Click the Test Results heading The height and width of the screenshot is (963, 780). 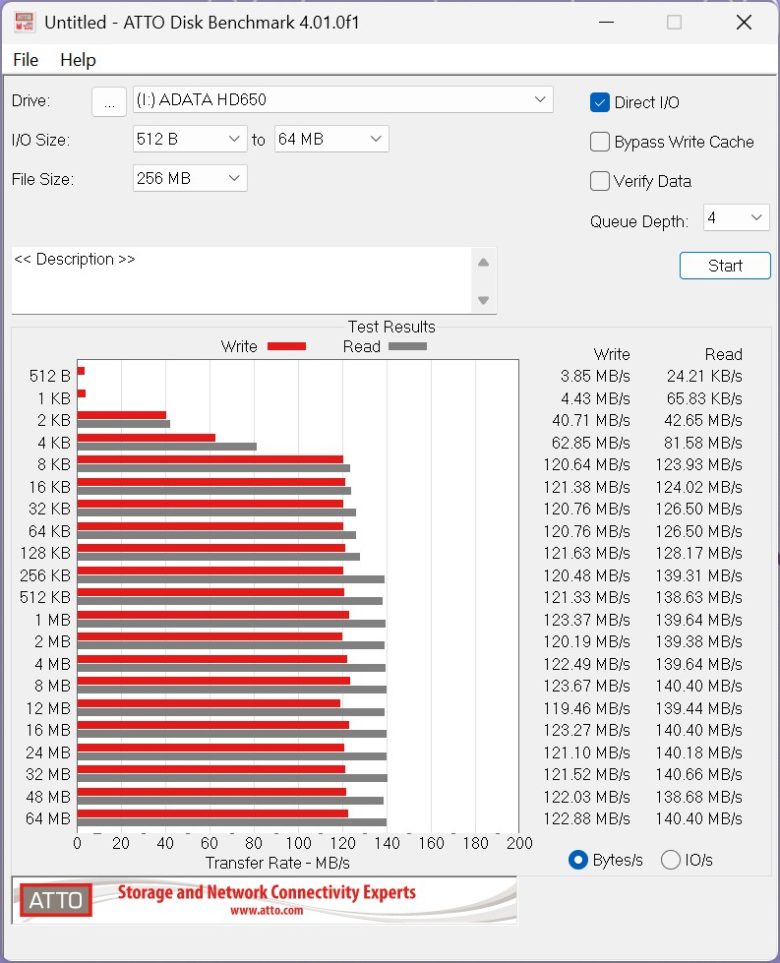point(392,327)
